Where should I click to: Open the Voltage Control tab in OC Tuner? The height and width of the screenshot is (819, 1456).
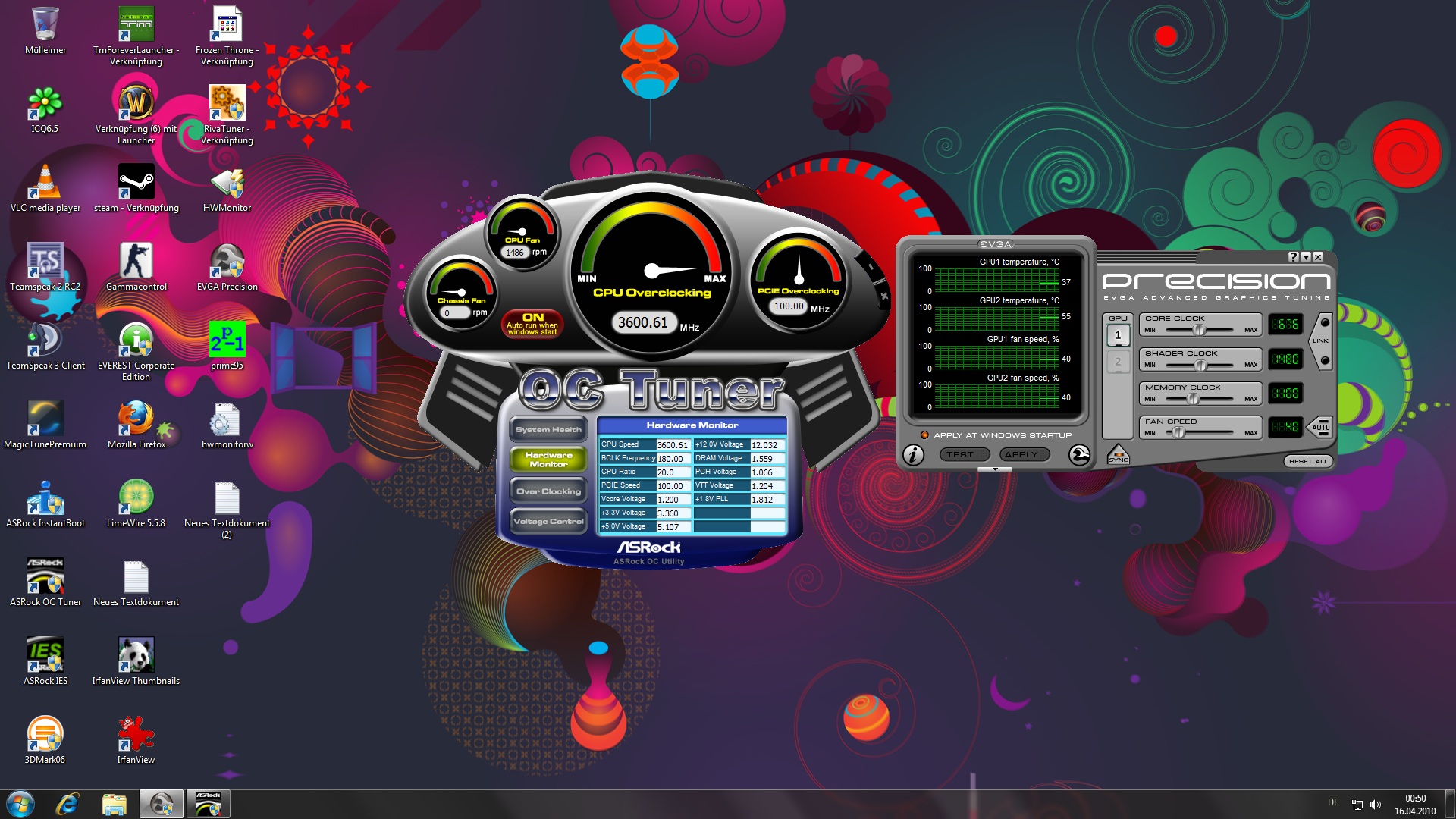click(548, 522)
